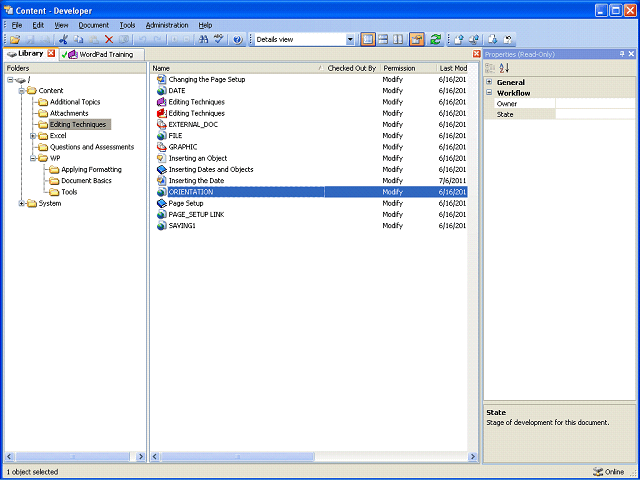Click the Copy toolbar icon
Screen dimensions: 640x480
pos(78,40)
